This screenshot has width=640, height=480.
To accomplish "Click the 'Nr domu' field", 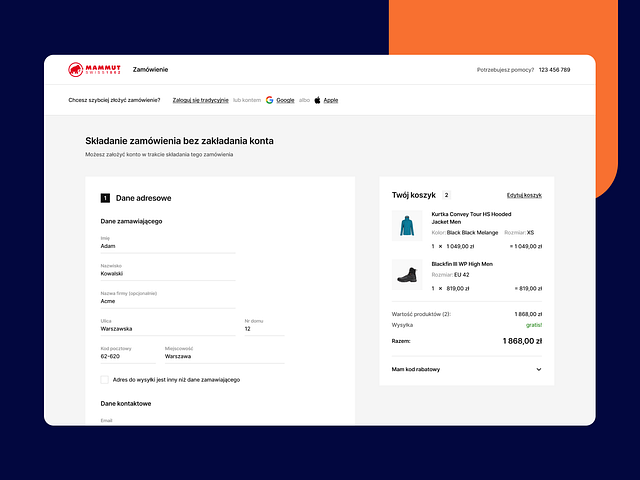I will click(x=264, y=328).
